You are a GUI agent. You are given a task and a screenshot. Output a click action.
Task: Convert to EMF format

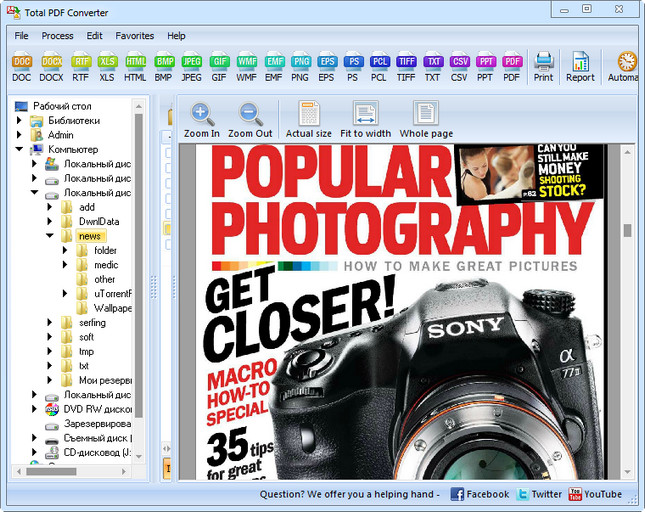tap(274, 68)
